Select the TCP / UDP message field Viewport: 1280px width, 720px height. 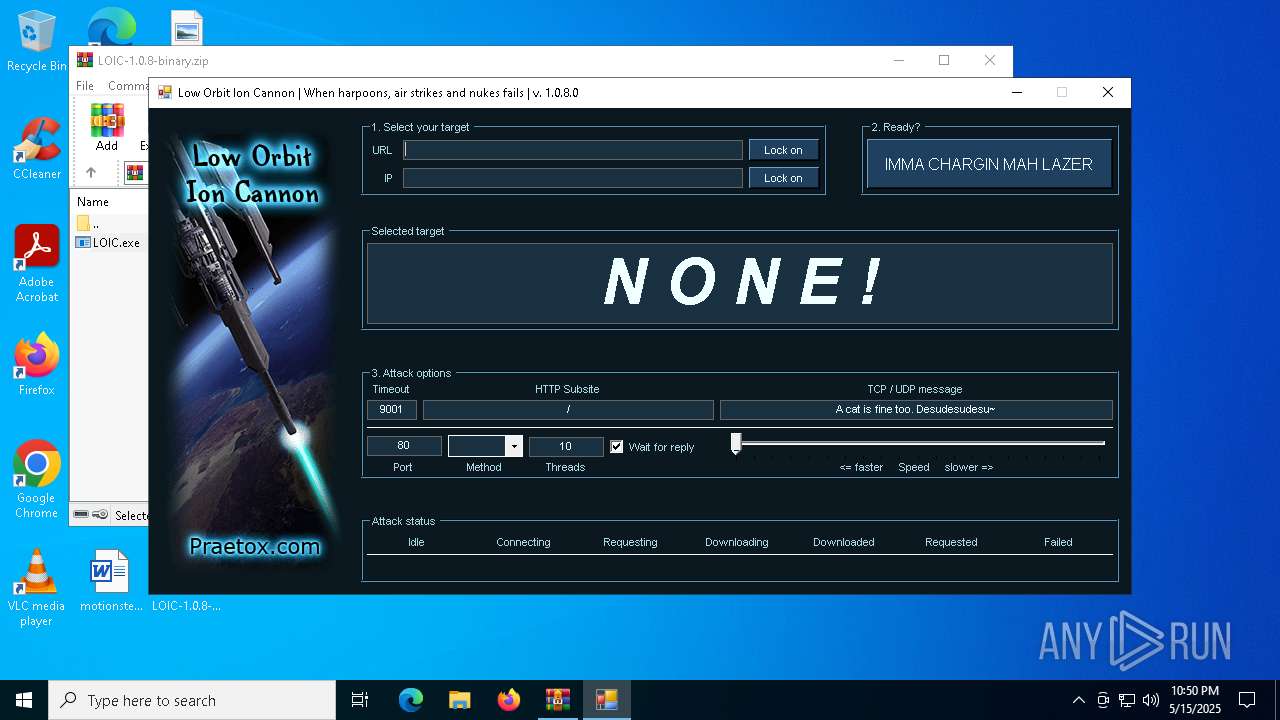click(x=916, y=409)
